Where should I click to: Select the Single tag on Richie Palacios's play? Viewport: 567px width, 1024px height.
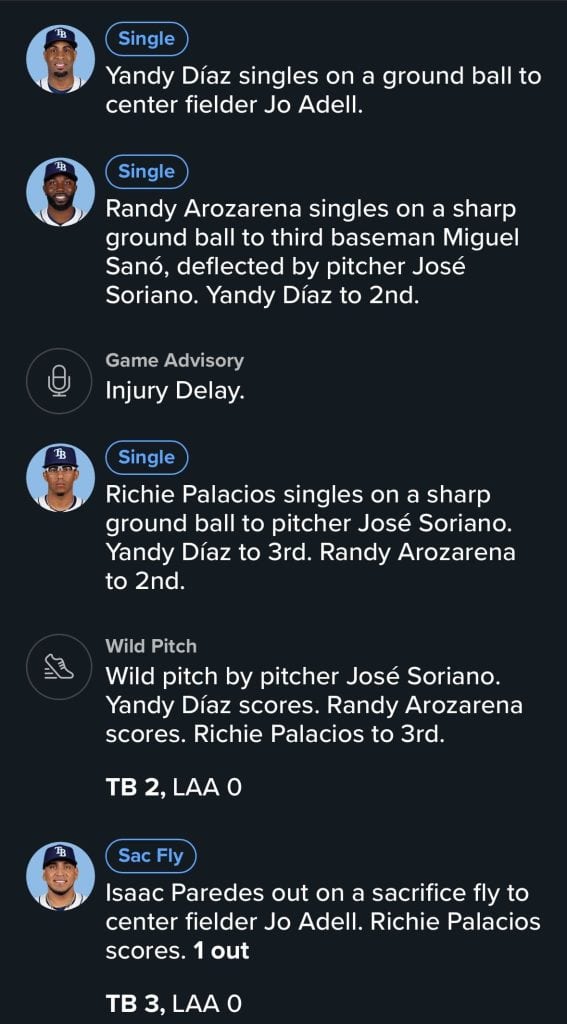(x=147, y=457)
